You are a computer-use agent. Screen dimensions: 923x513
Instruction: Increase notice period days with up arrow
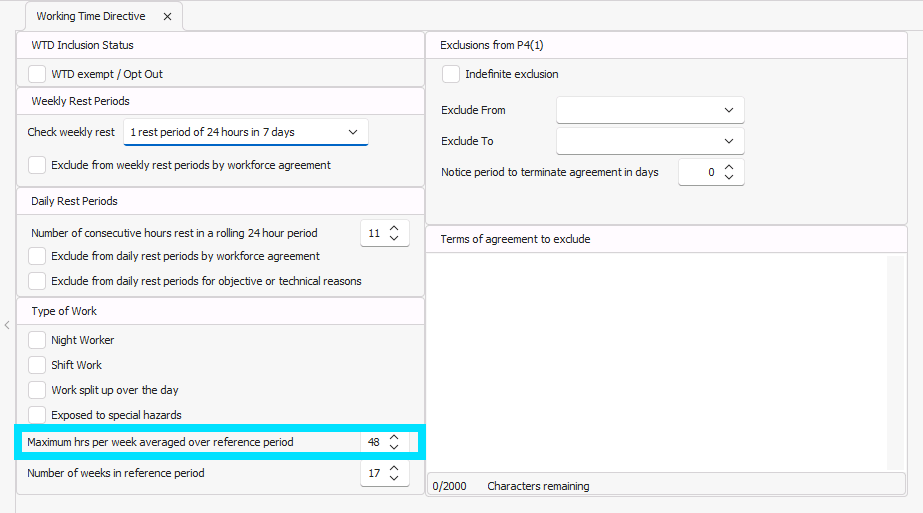coord(729,166)
